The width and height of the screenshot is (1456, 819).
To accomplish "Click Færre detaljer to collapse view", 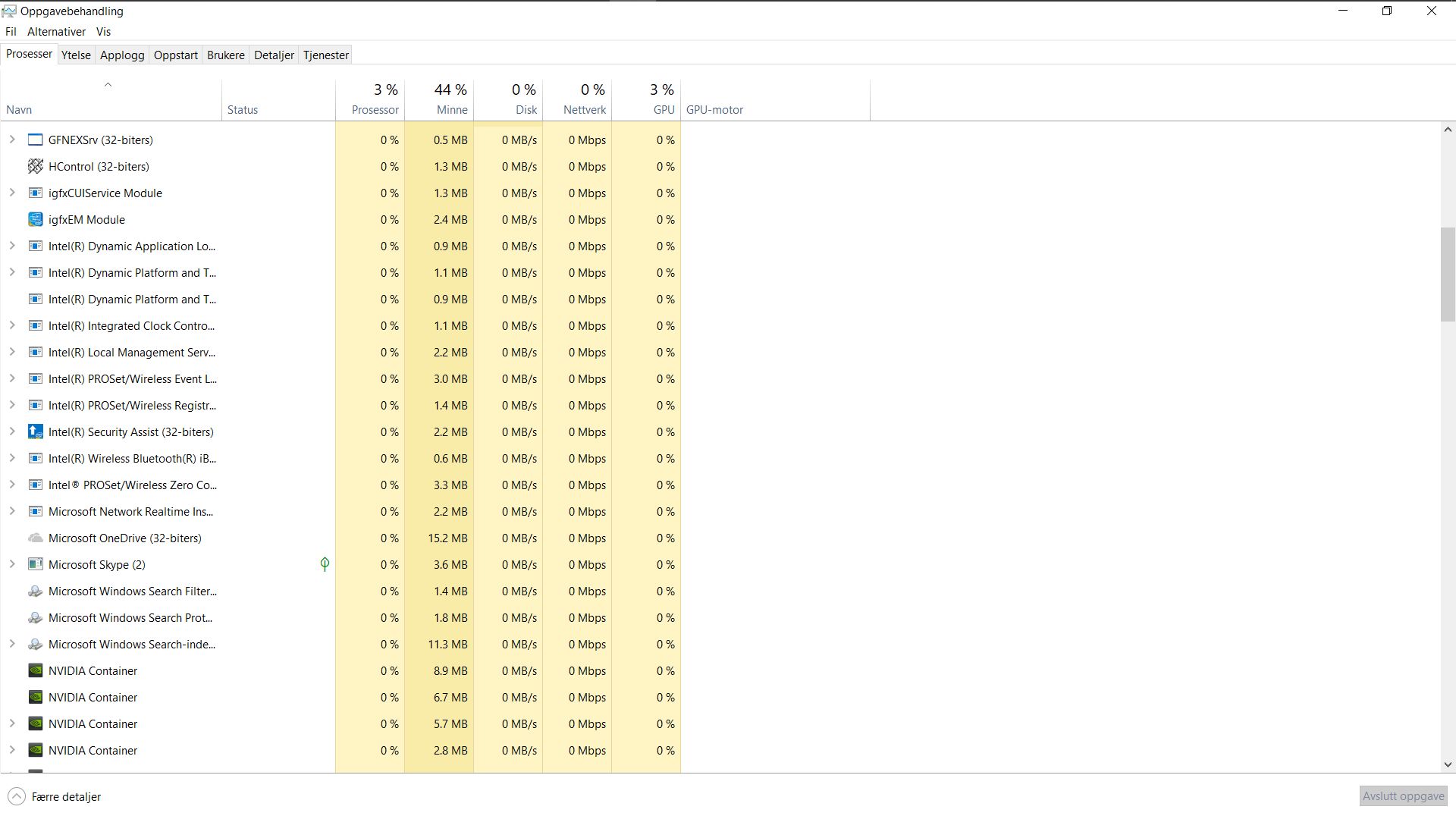I will click(55, 797).
